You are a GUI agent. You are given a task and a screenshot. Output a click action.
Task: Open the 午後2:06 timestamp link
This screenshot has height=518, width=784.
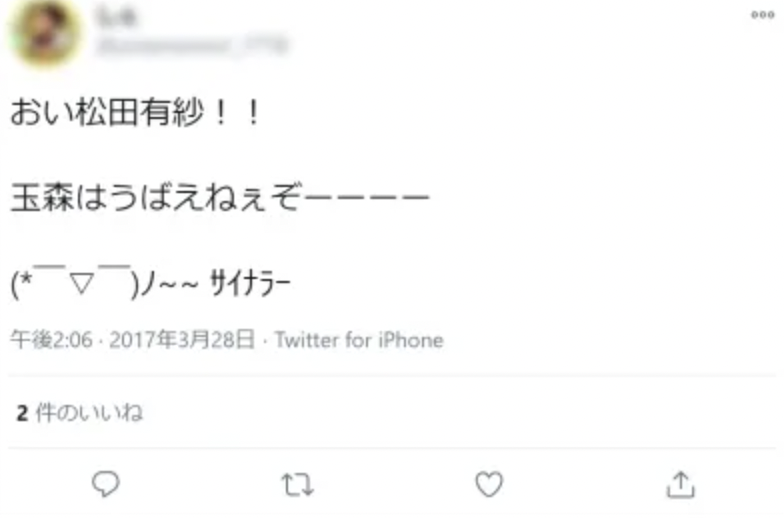[x=52, y=340]
